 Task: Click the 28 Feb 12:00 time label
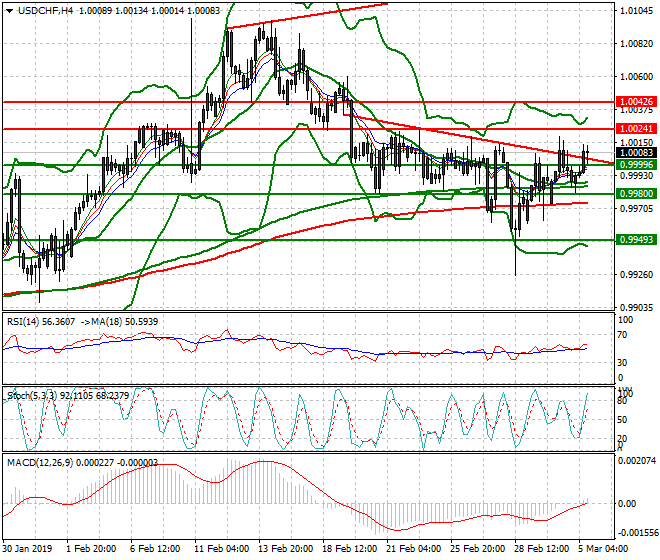(x=542, y=549)
